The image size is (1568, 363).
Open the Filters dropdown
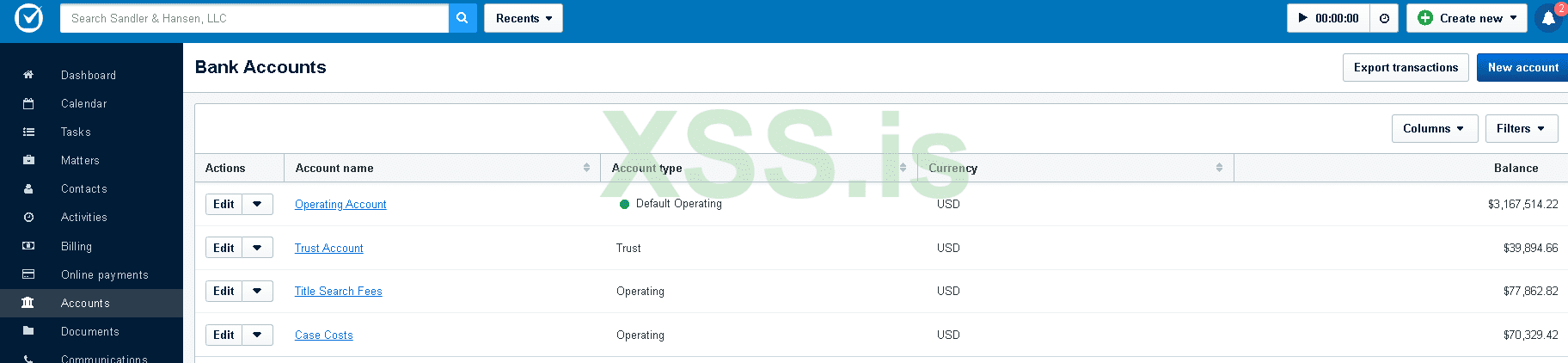point(1521,128)
